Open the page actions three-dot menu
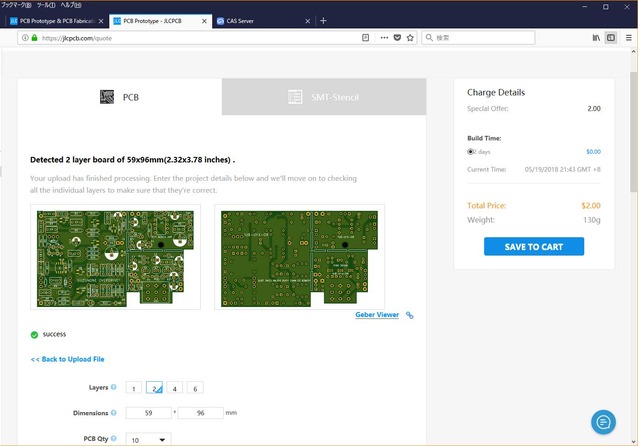The height and width of the screenshot is (446, 638). [384, 38]
